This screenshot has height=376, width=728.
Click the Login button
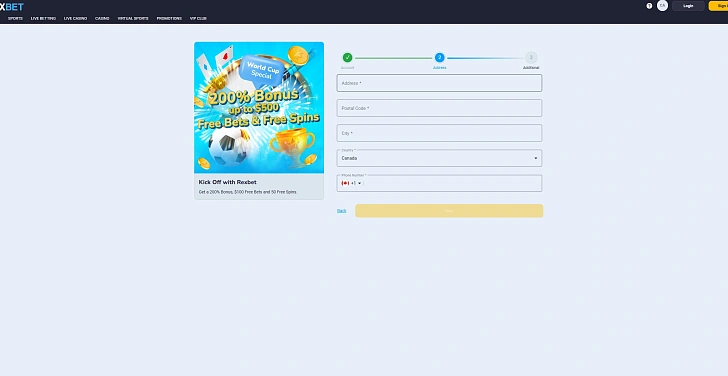(x=688, y=6)
